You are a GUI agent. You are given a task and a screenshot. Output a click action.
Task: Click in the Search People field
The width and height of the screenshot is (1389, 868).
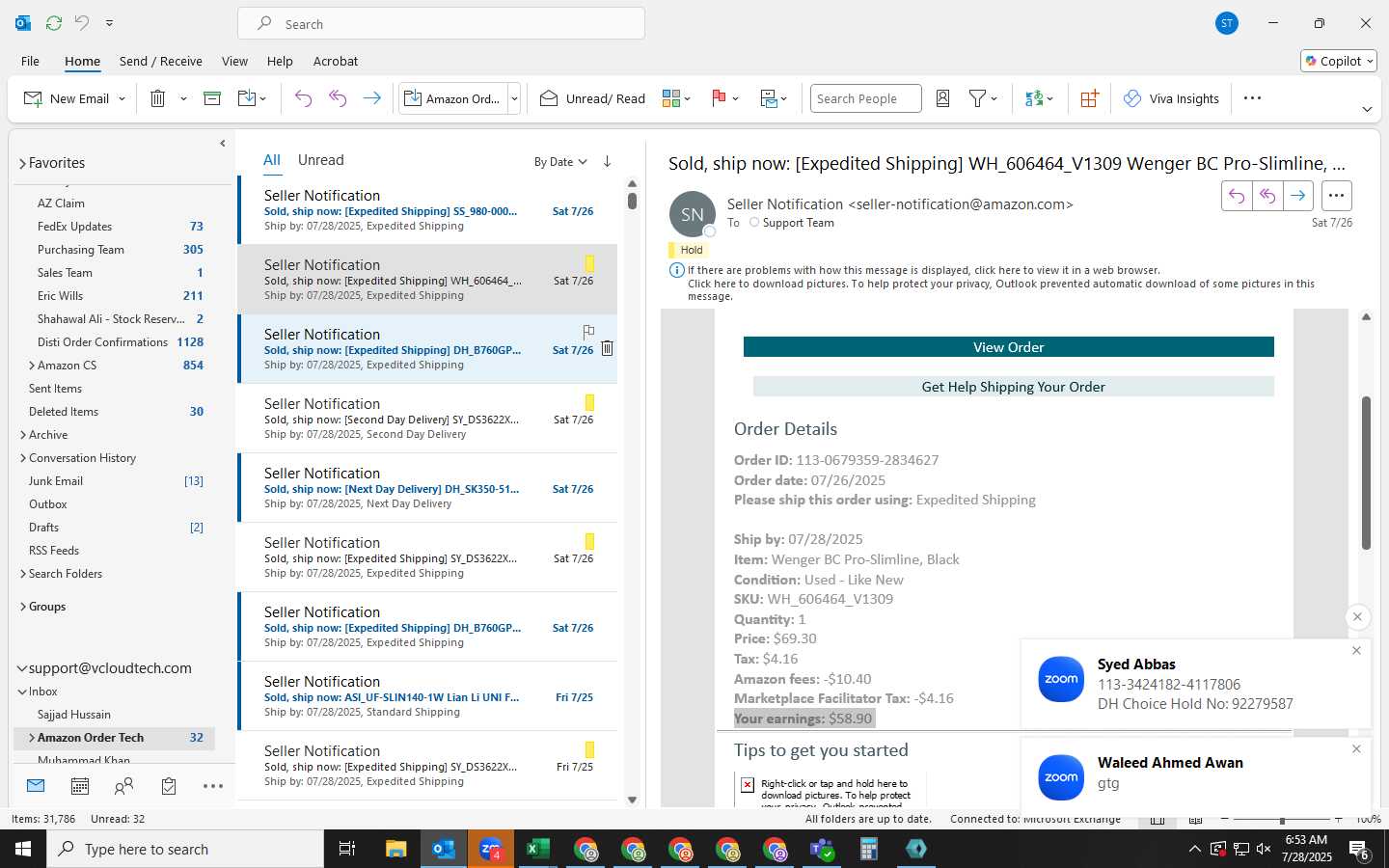click(x=865, y=98)
